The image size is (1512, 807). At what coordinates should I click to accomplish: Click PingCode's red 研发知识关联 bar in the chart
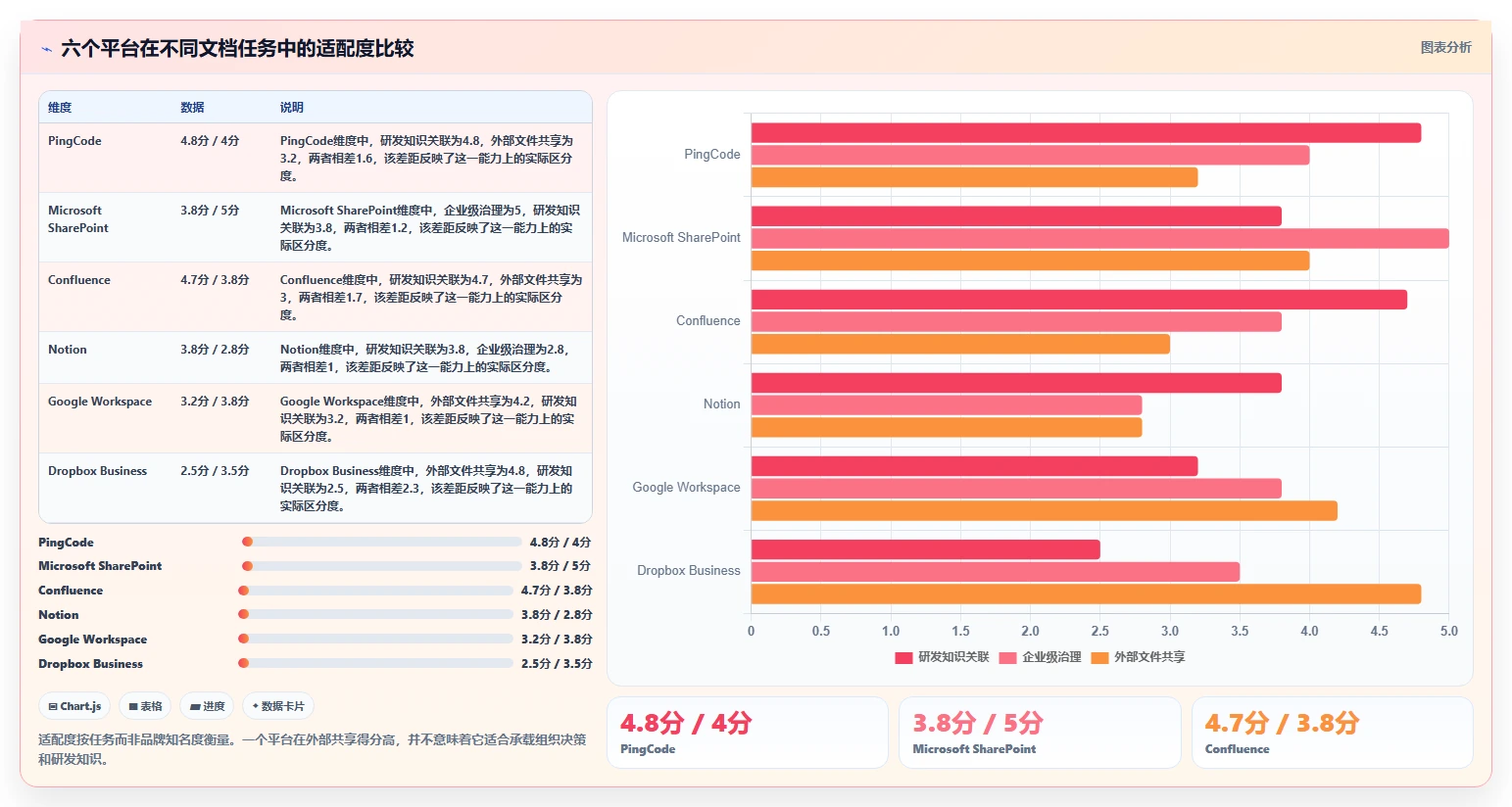(1086, 133)
